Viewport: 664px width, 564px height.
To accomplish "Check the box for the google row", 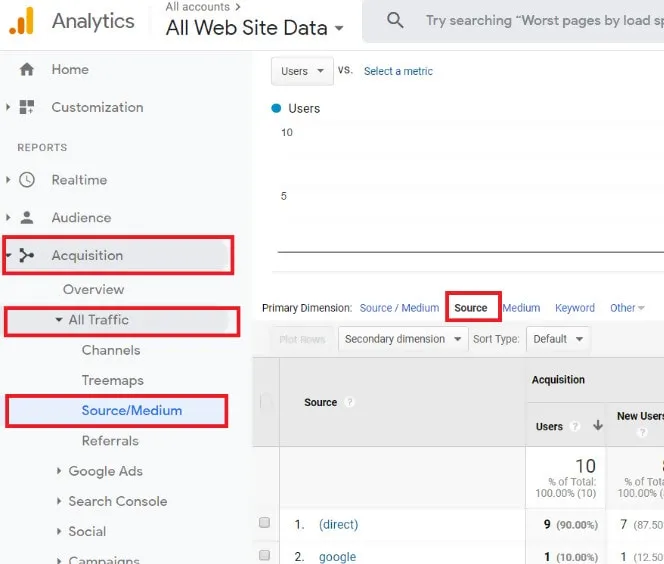I will point(265,555).
